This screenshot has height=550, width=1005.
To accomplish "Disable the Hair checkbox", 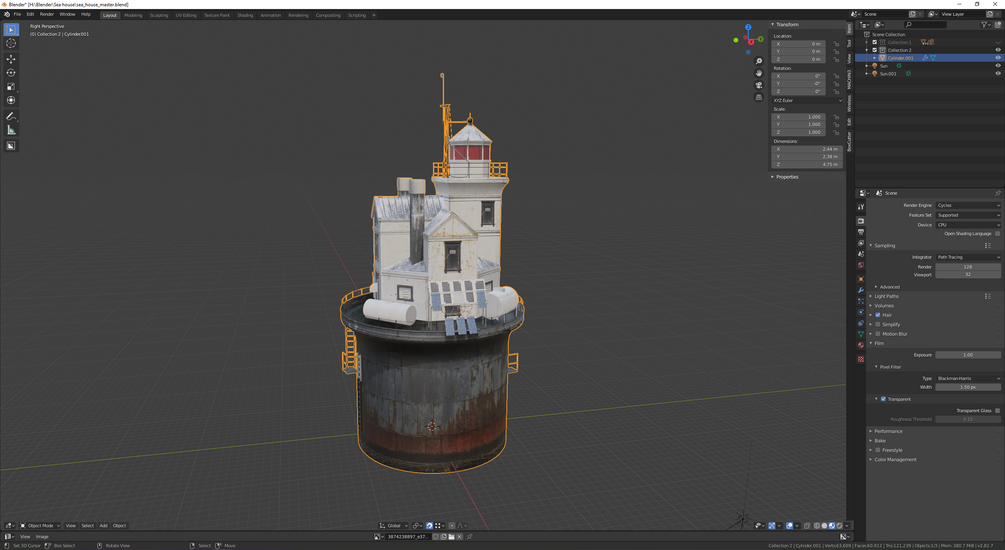I will (x=878, y=315).
